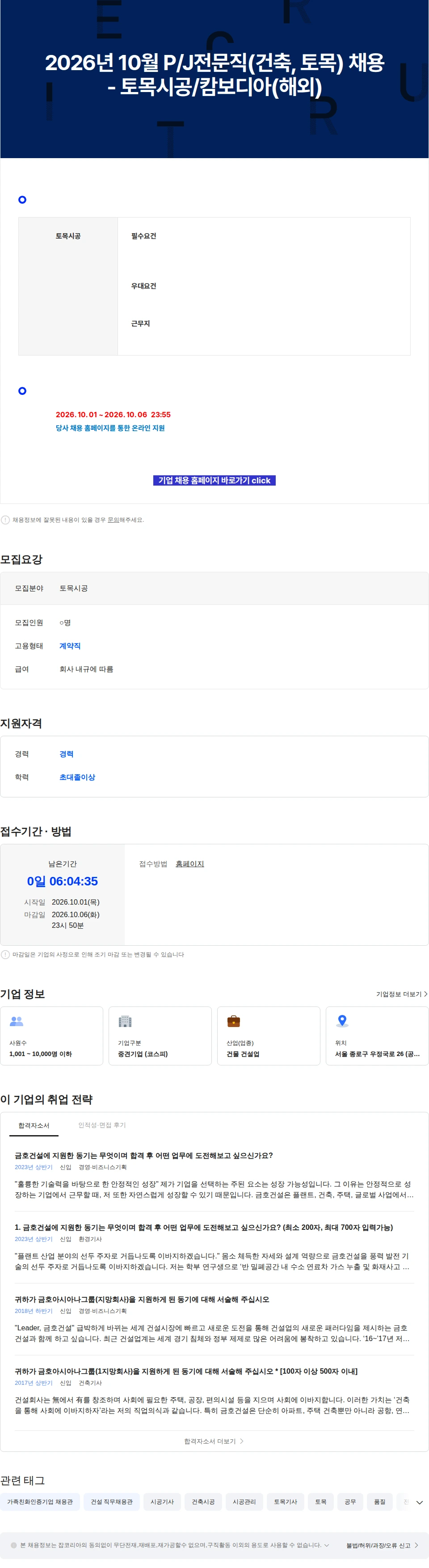Select the 품질 tag
The height and width of the screenshot is (1568, 429).
click(380, 1501)
